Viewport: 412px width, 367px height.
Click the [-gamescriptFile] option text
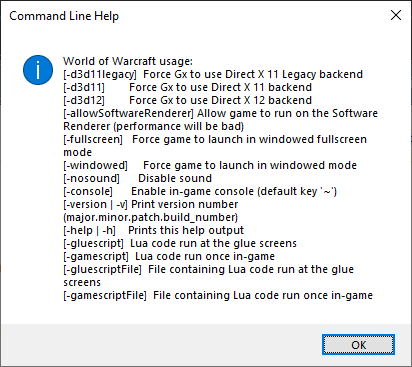(x=105, y=295)
